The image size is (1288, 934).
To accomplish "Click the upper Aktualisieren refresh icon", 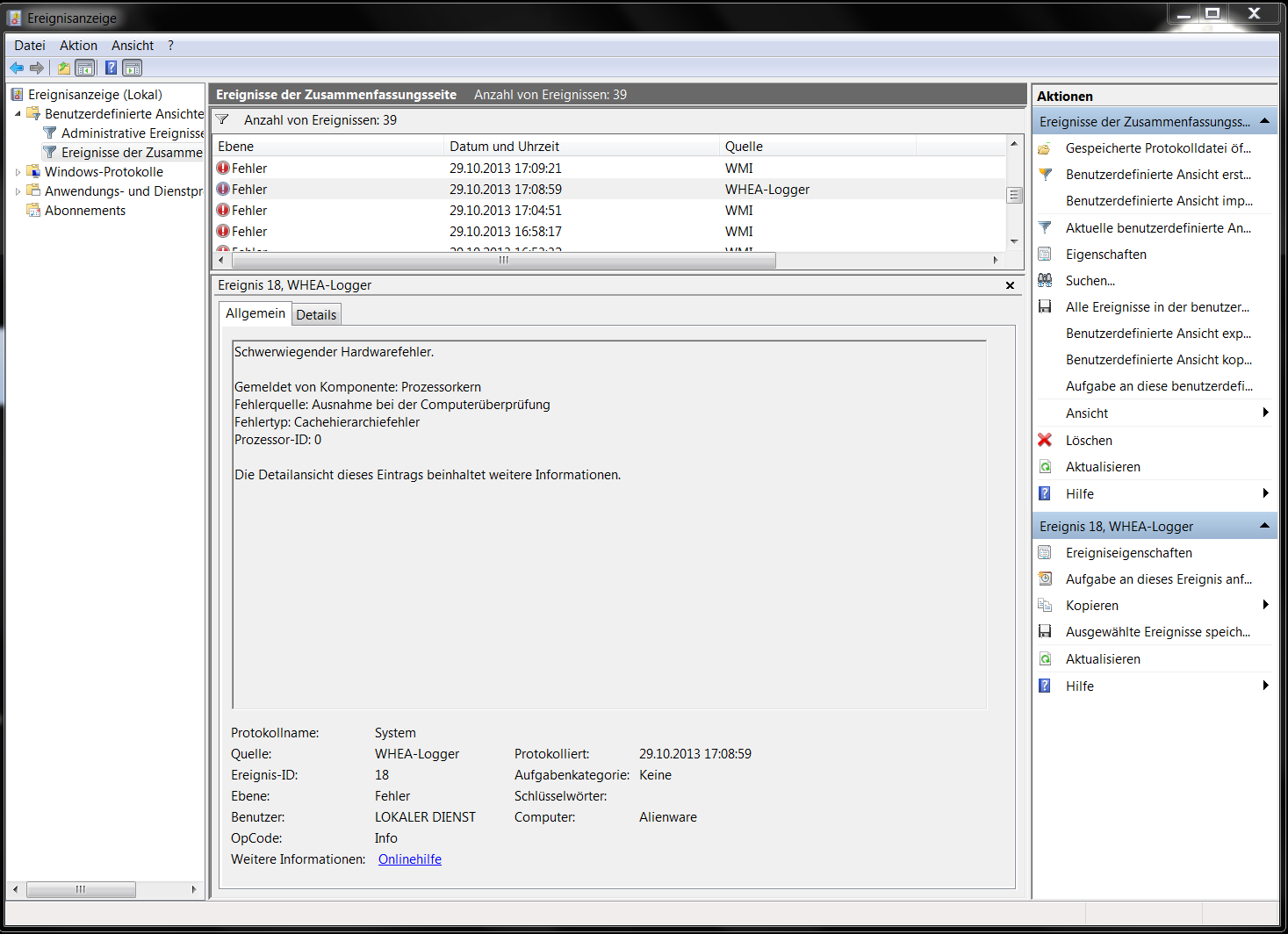I will (1045, 467).
